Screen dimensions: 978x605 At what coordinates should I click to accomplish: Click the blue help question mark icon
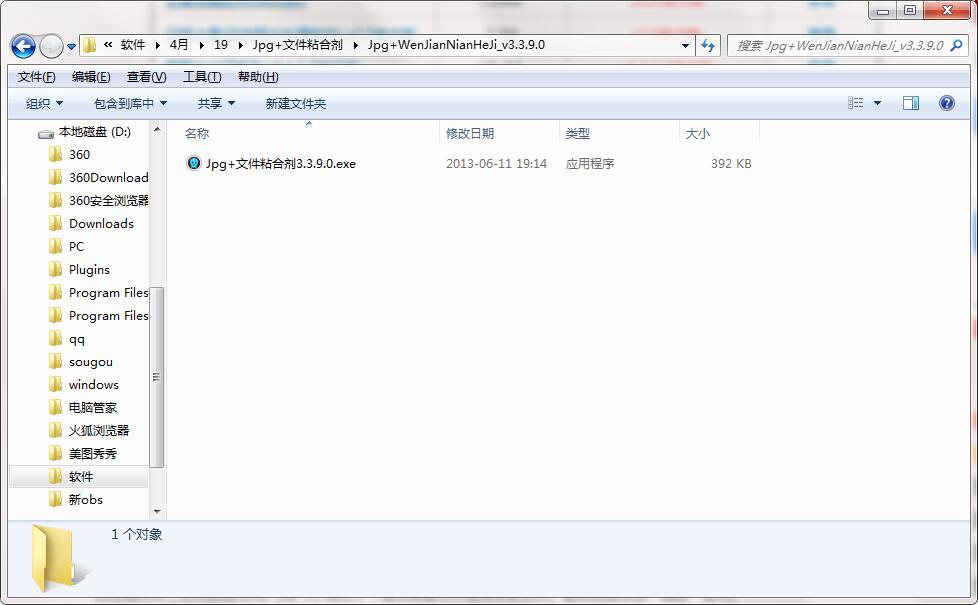tap(946, 103)
